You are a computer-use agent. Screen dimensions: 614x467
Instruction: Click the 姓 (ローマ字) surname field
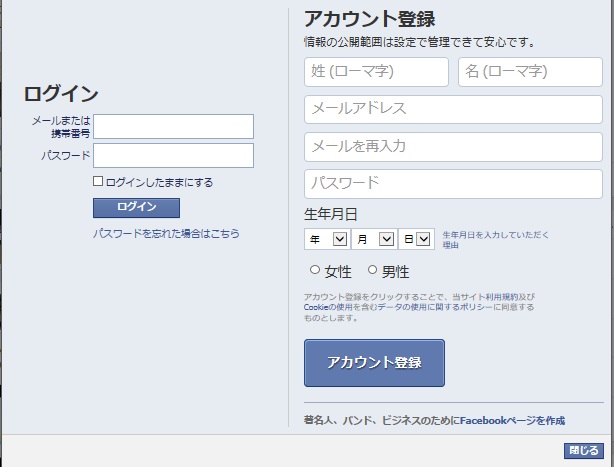click(x=376, y=72)
